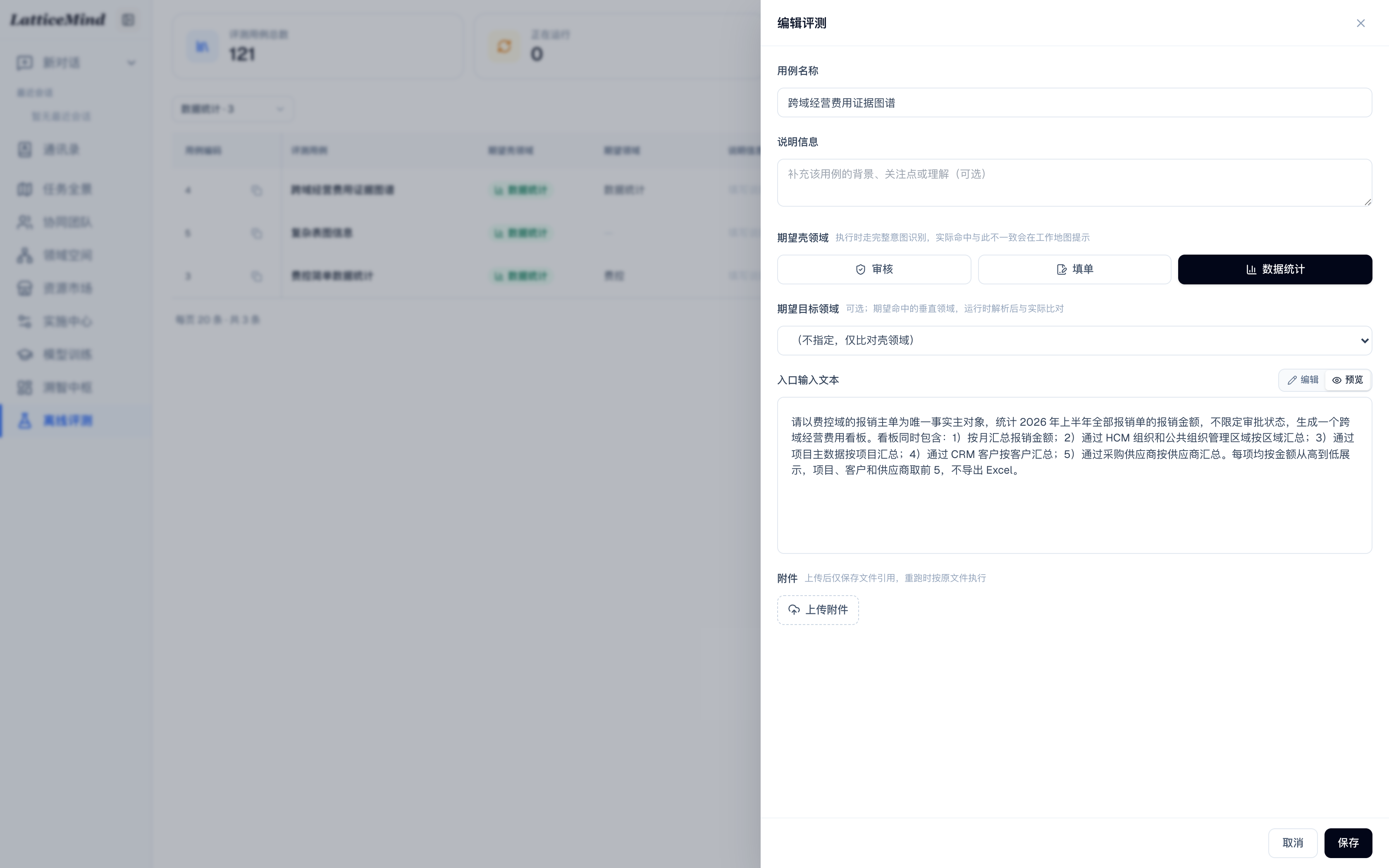Open 离线评测 flask icon in sidebar

click(x=25, y=421)
